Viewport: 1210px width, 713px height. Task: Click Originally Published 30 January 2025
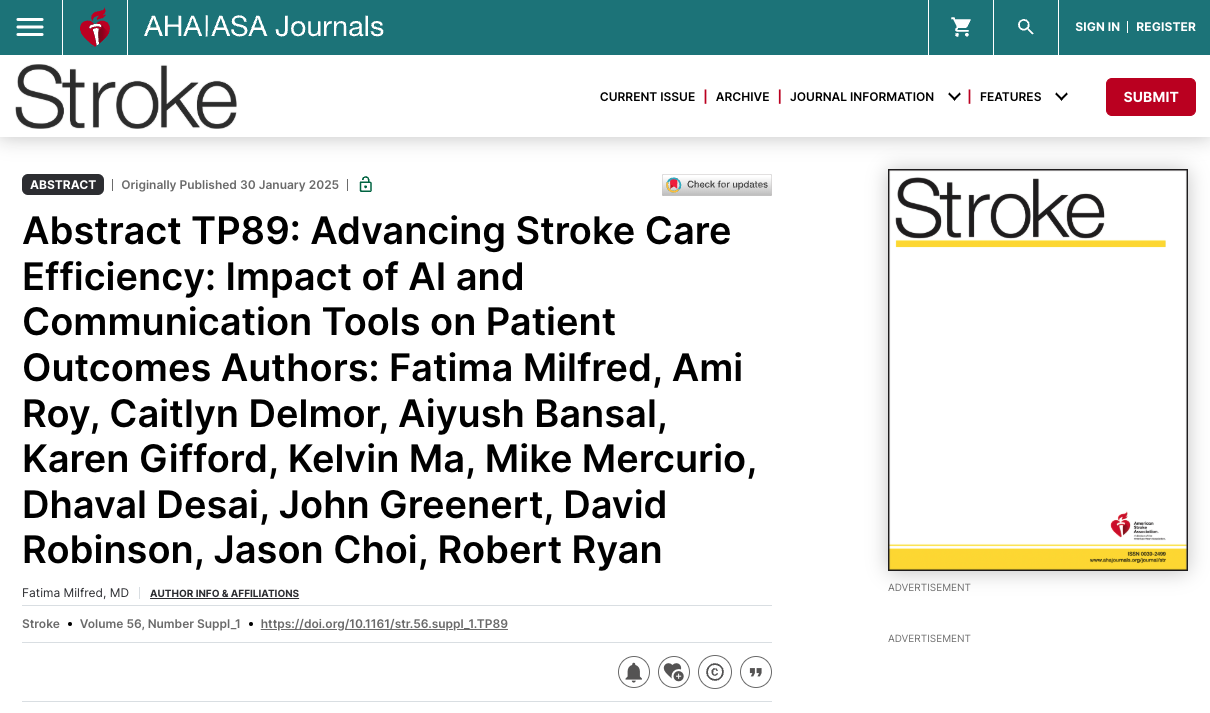tap(230, 185)
